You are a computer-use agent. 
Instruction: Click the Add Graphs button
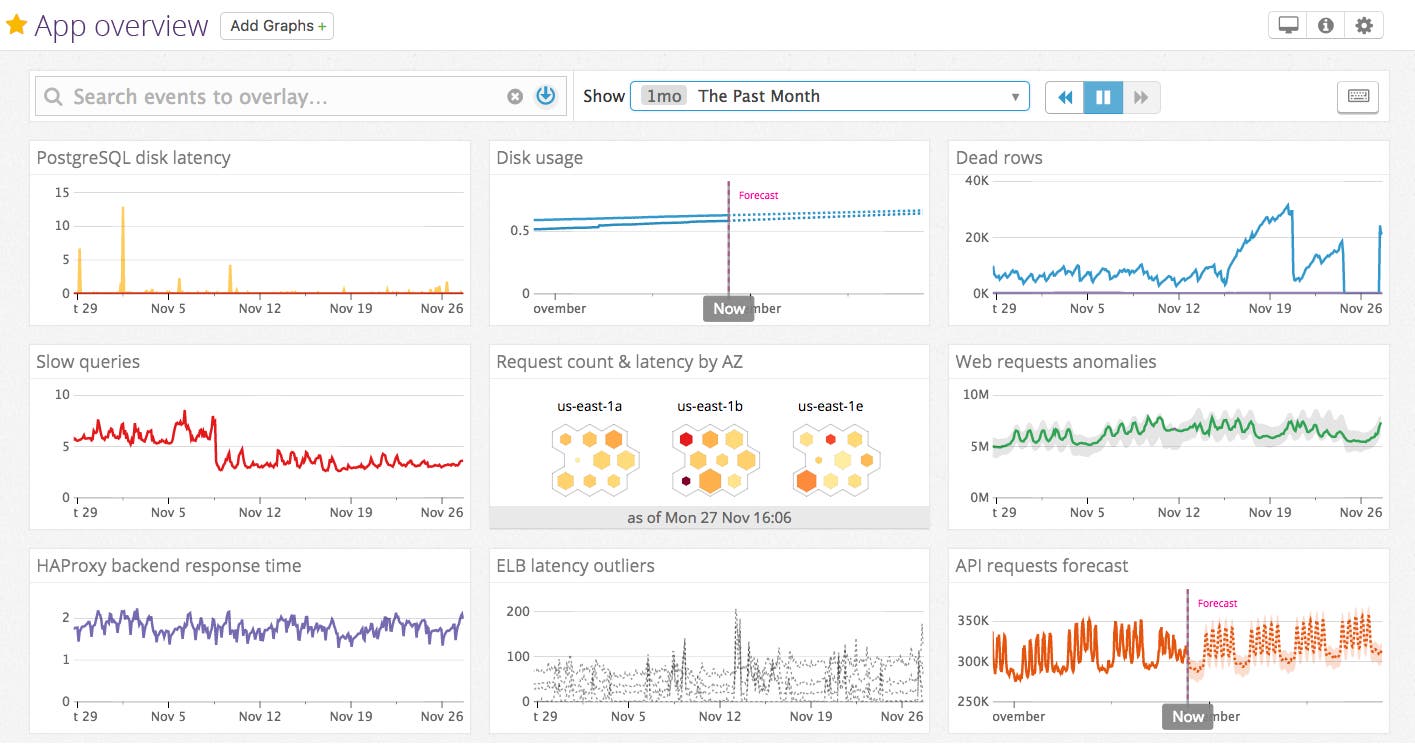[x=276, y=26]
